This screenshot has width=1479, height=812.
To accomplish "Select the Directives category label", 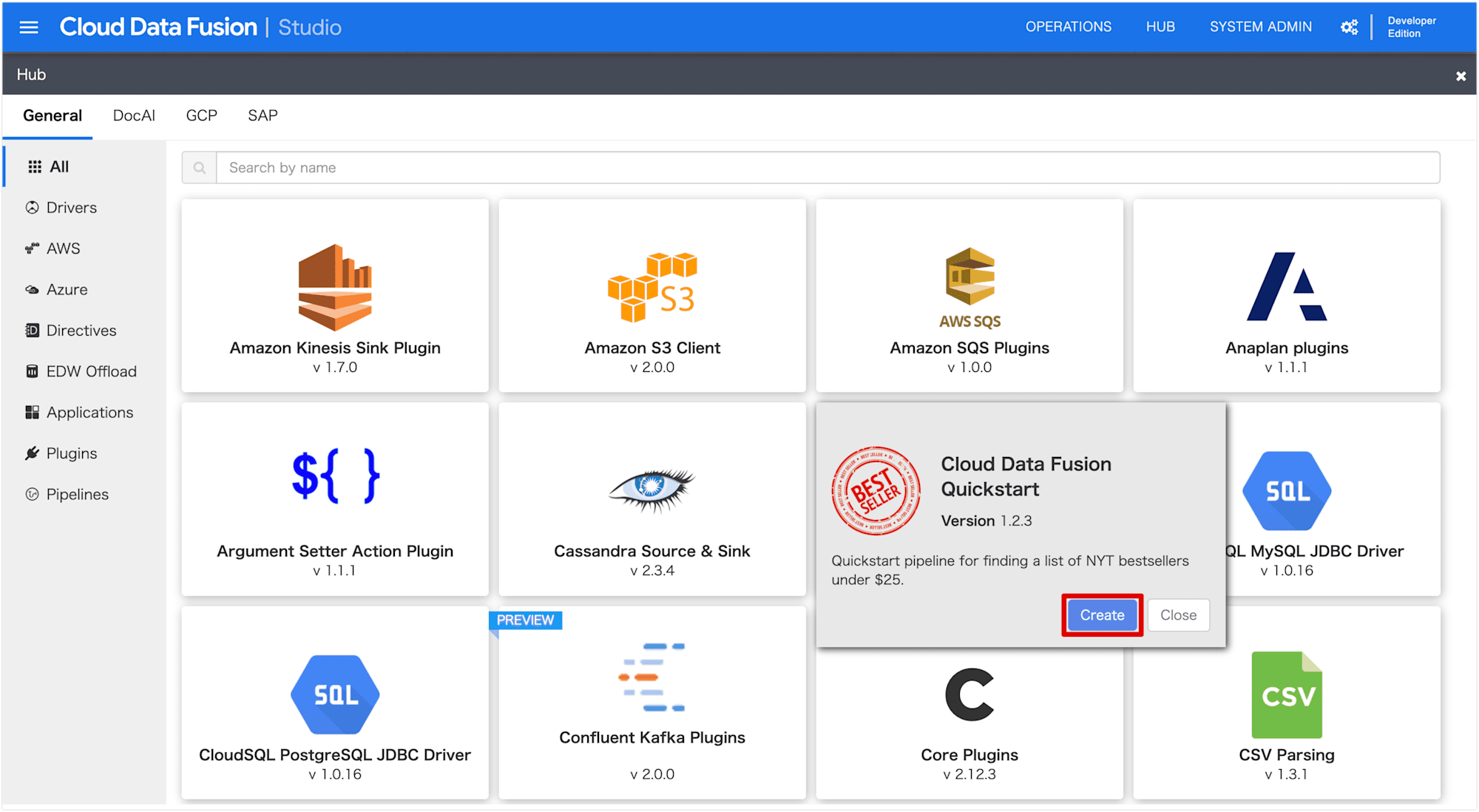I will [x=81, y=331].
